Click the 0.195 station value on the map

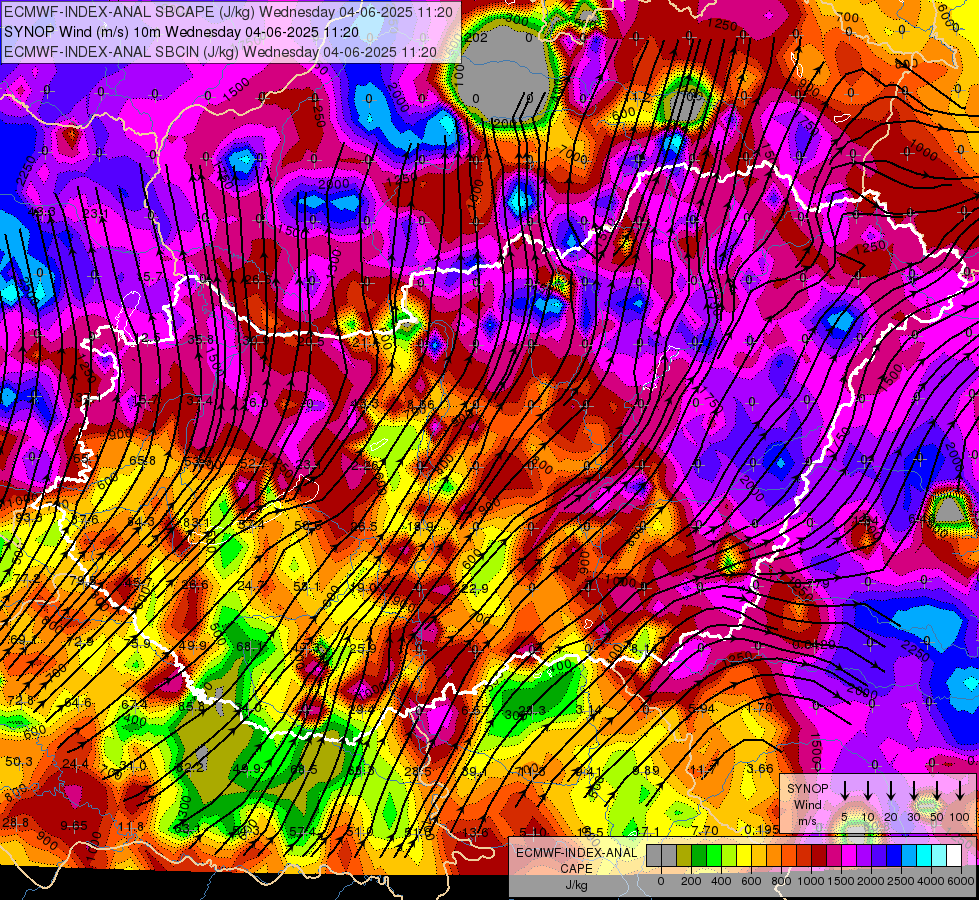[x=761, y=829]
